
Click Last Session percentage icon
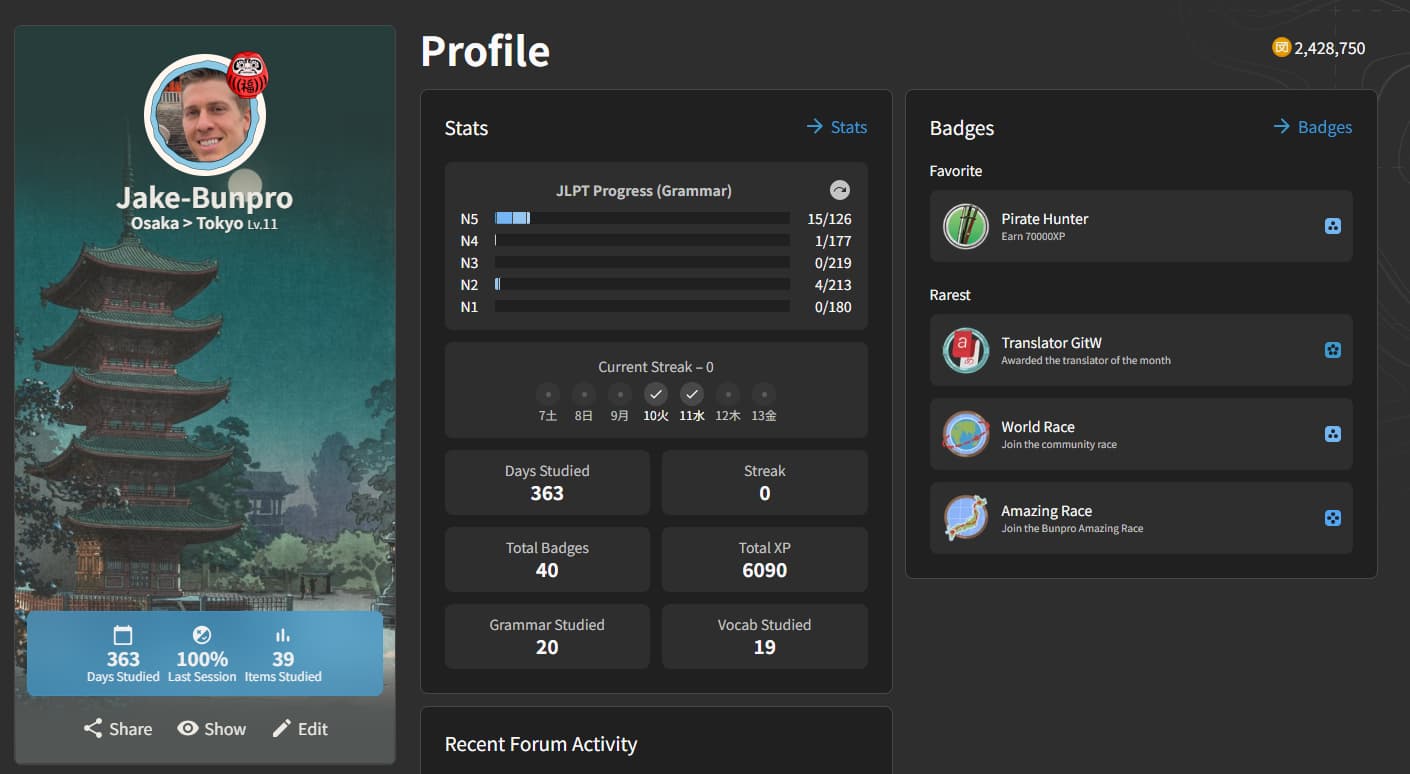point(201,635)
